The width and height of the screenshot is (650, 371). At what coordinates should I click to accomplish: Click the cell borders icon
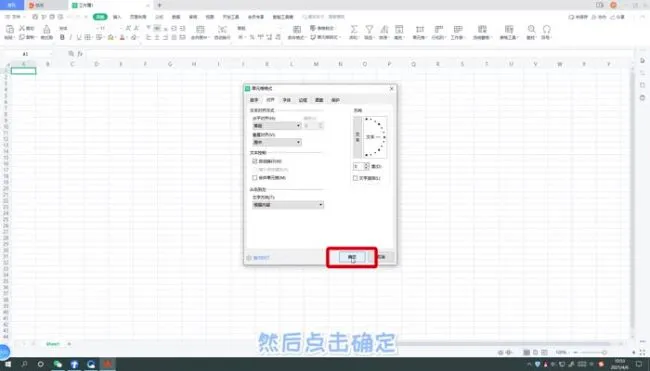tap(87, 37)
